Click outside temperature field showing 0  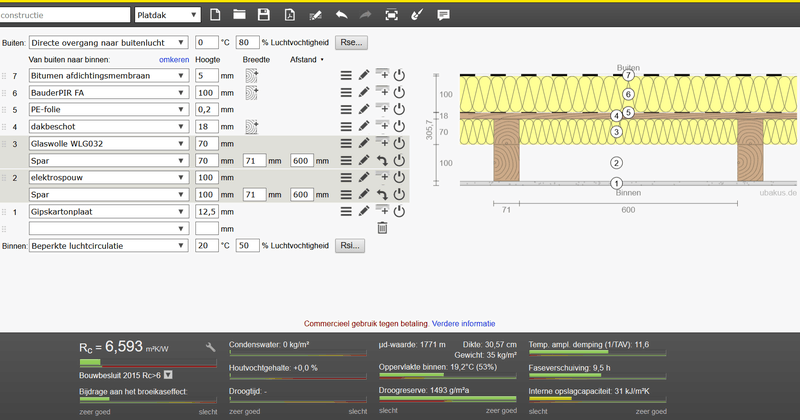(x=207, y=42)
